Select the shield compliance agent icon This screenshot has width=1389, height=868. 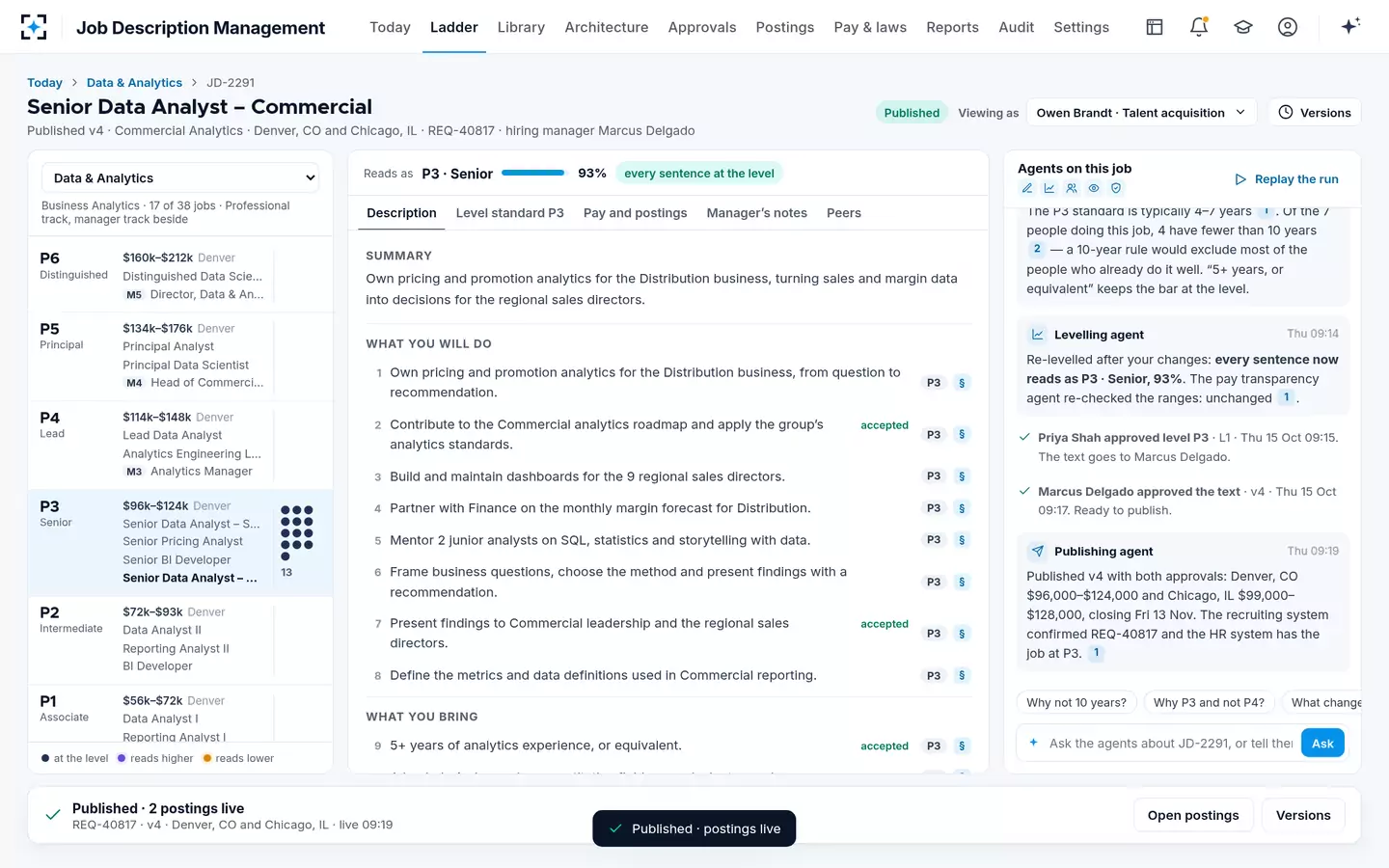(x=1116, y=188)
